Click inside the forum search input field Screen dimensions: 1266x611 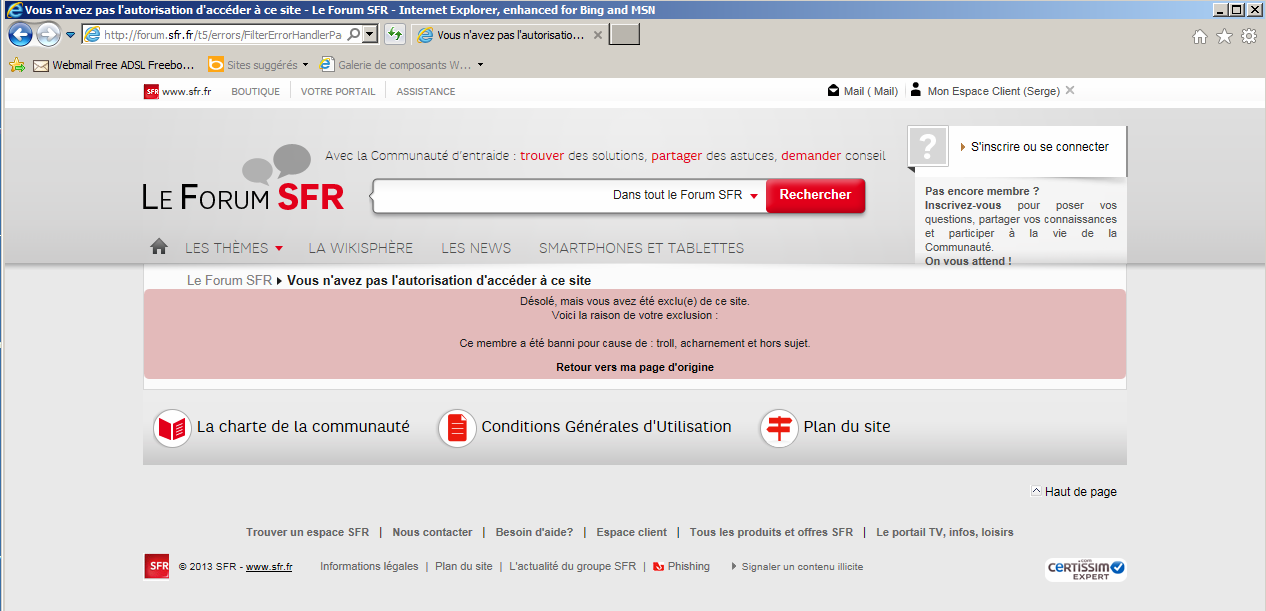pos(480,195)
